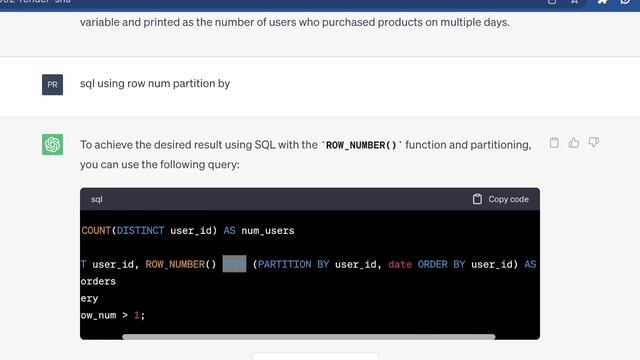Copy the assistant response with clipboard icon
This screenshot has height=360, width=640.
(554, 143)
